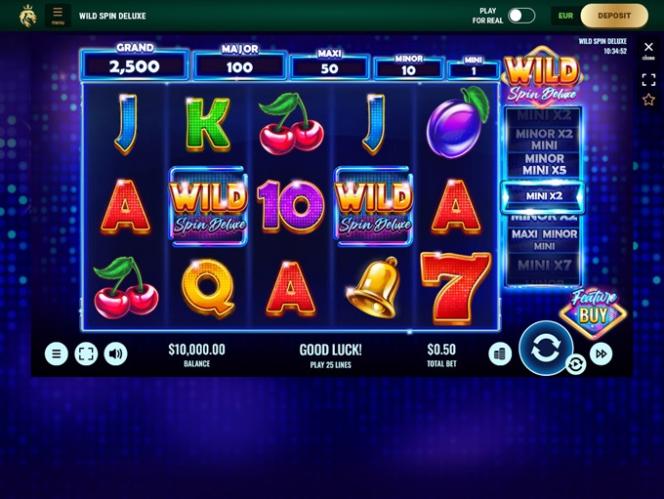Open the EUR currency selector
Screen dimensions: 664x499
[565, 16]
